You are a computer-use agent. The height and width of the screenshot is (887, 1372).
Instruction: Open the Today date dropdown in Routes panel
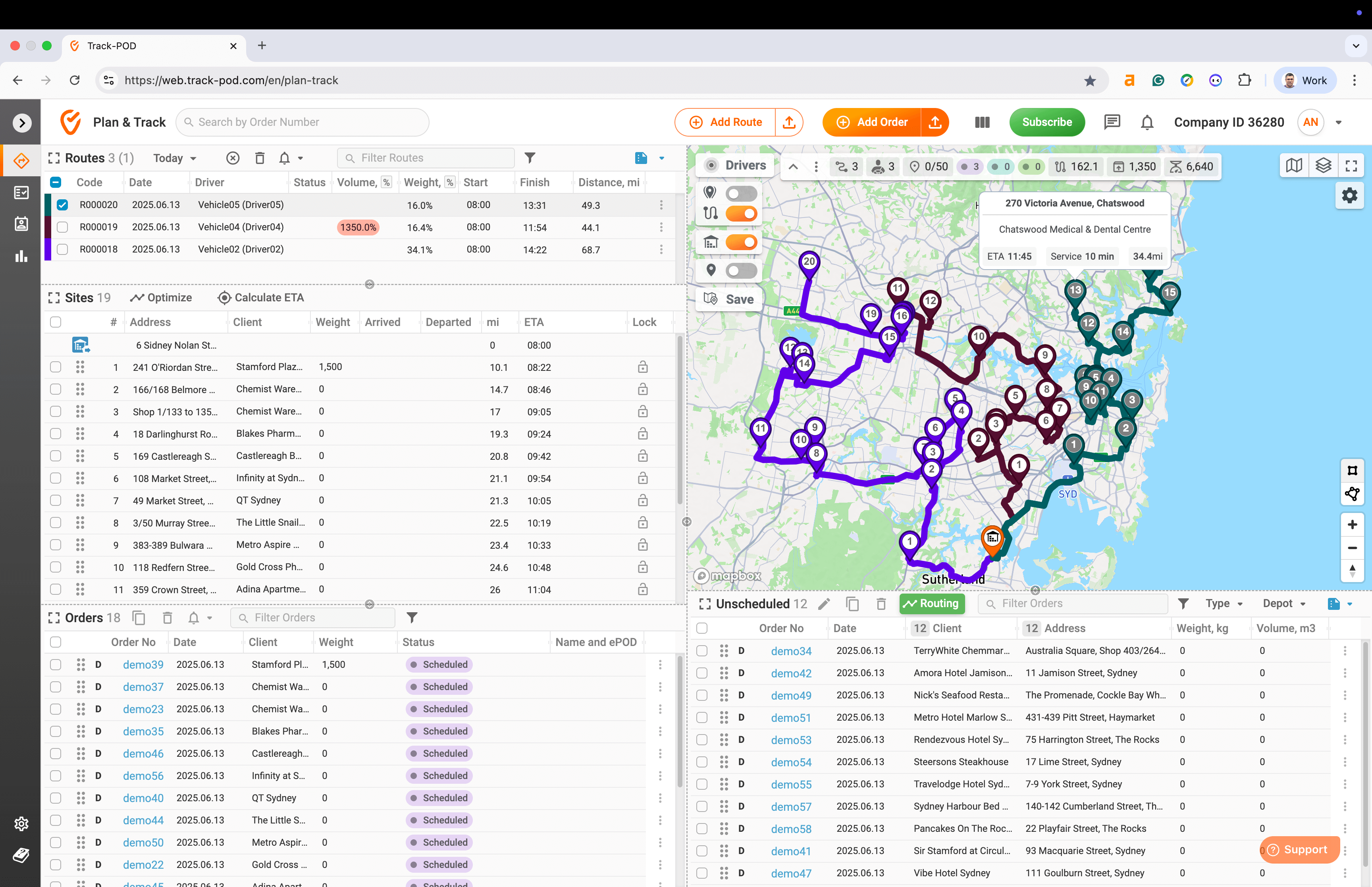coord(174,158)
